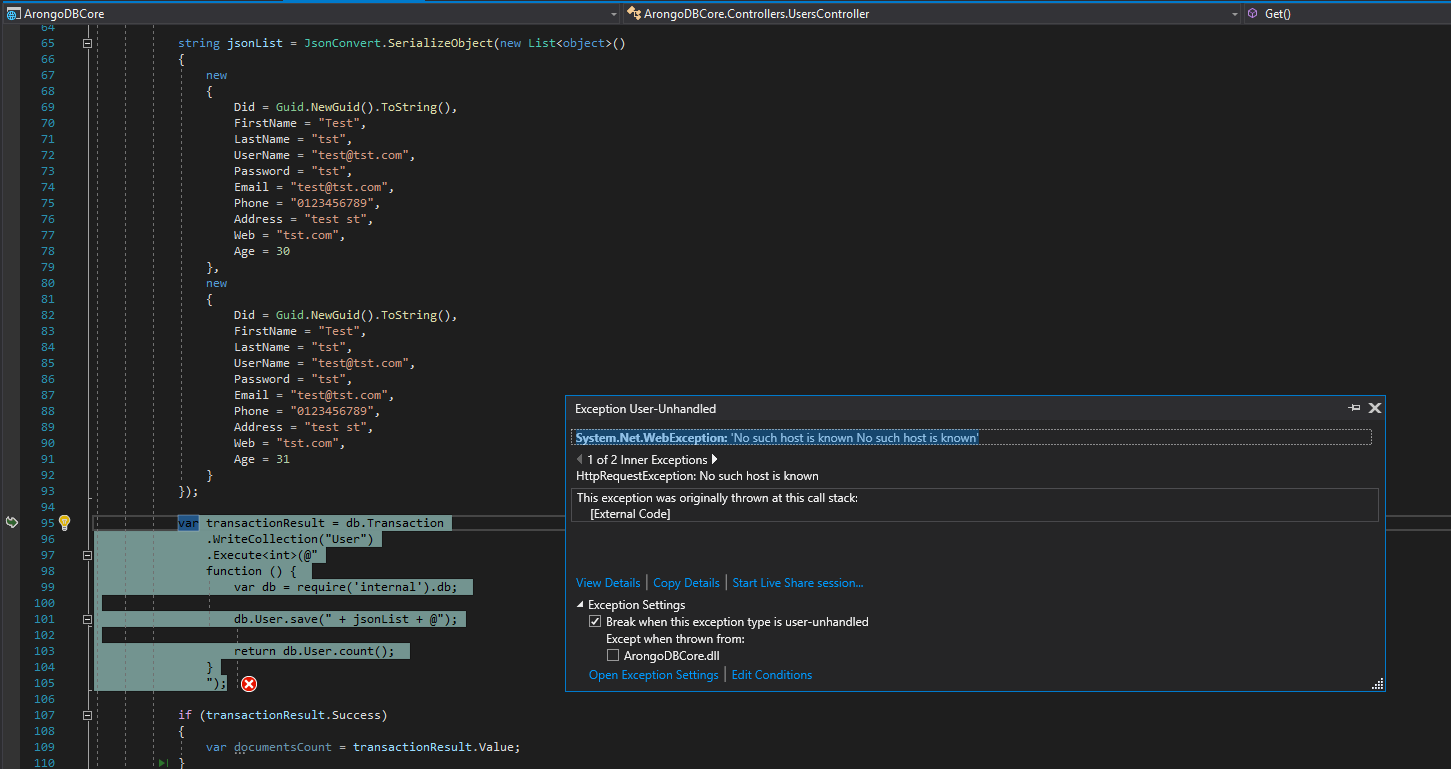Click the lightbulb quick actions icon on line 95
Viewport: 1451px width, 769px height.
tap(64, 522)
